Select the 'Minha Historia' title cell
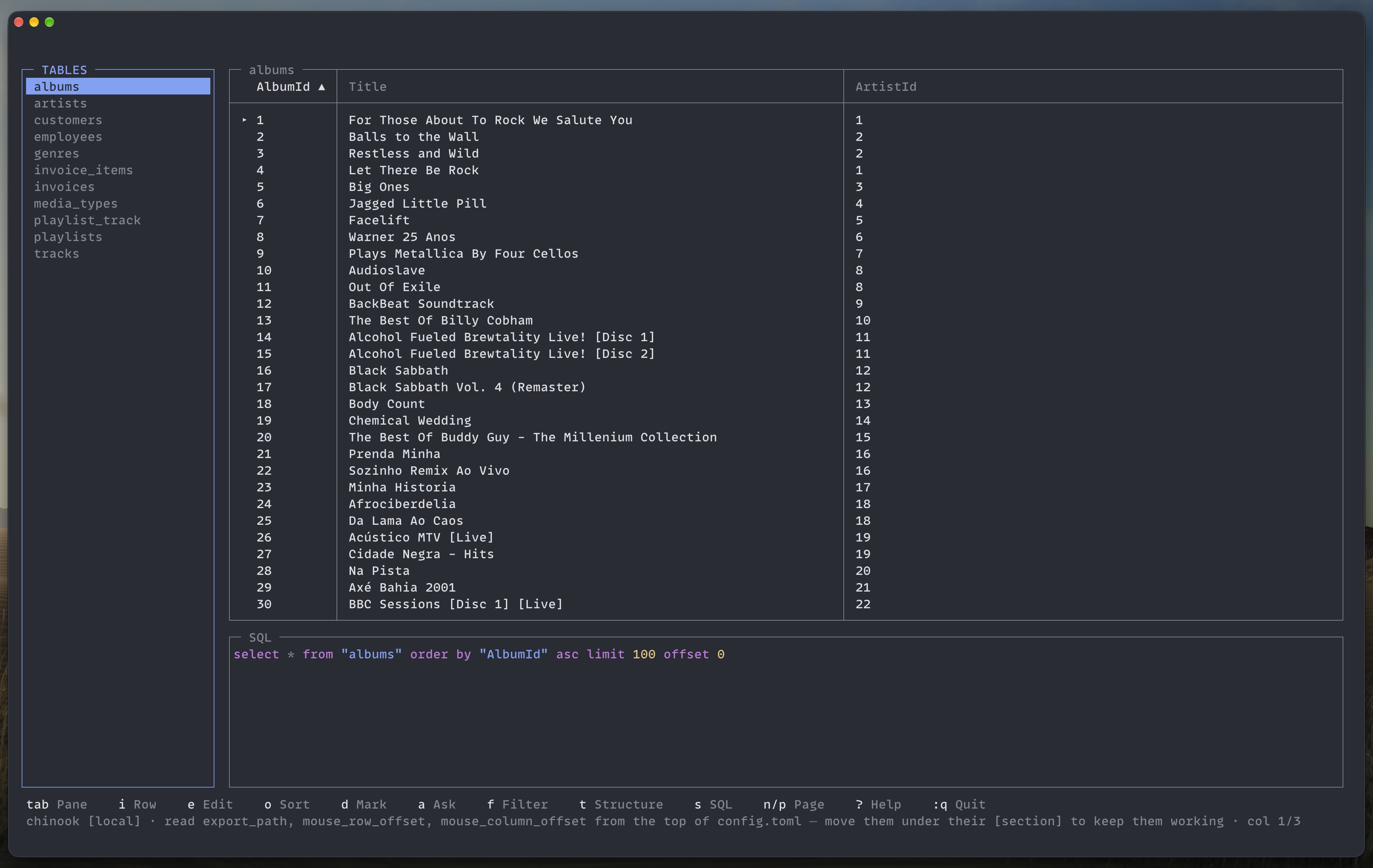 coord(402,487)
